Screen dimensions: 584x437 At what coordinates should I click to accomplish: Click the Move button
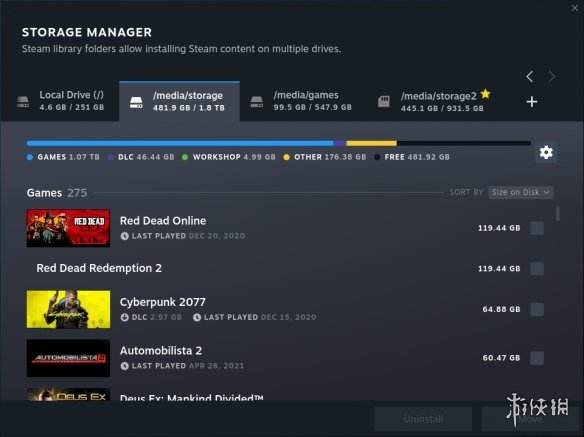click(x=530, y=419)
